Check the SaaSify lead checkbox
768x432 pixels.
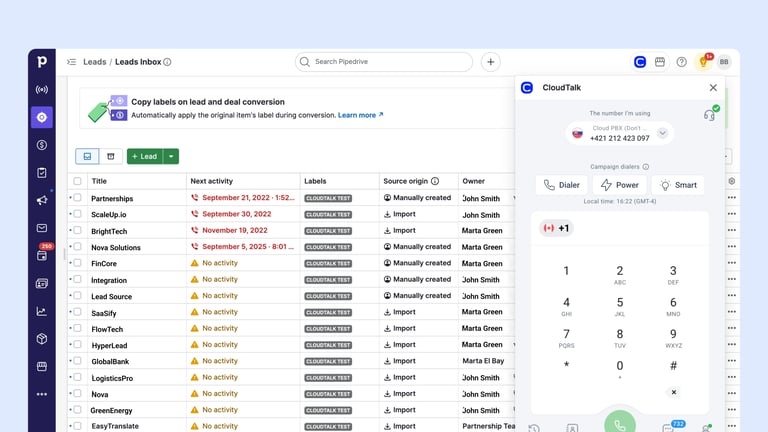point(77,312)
